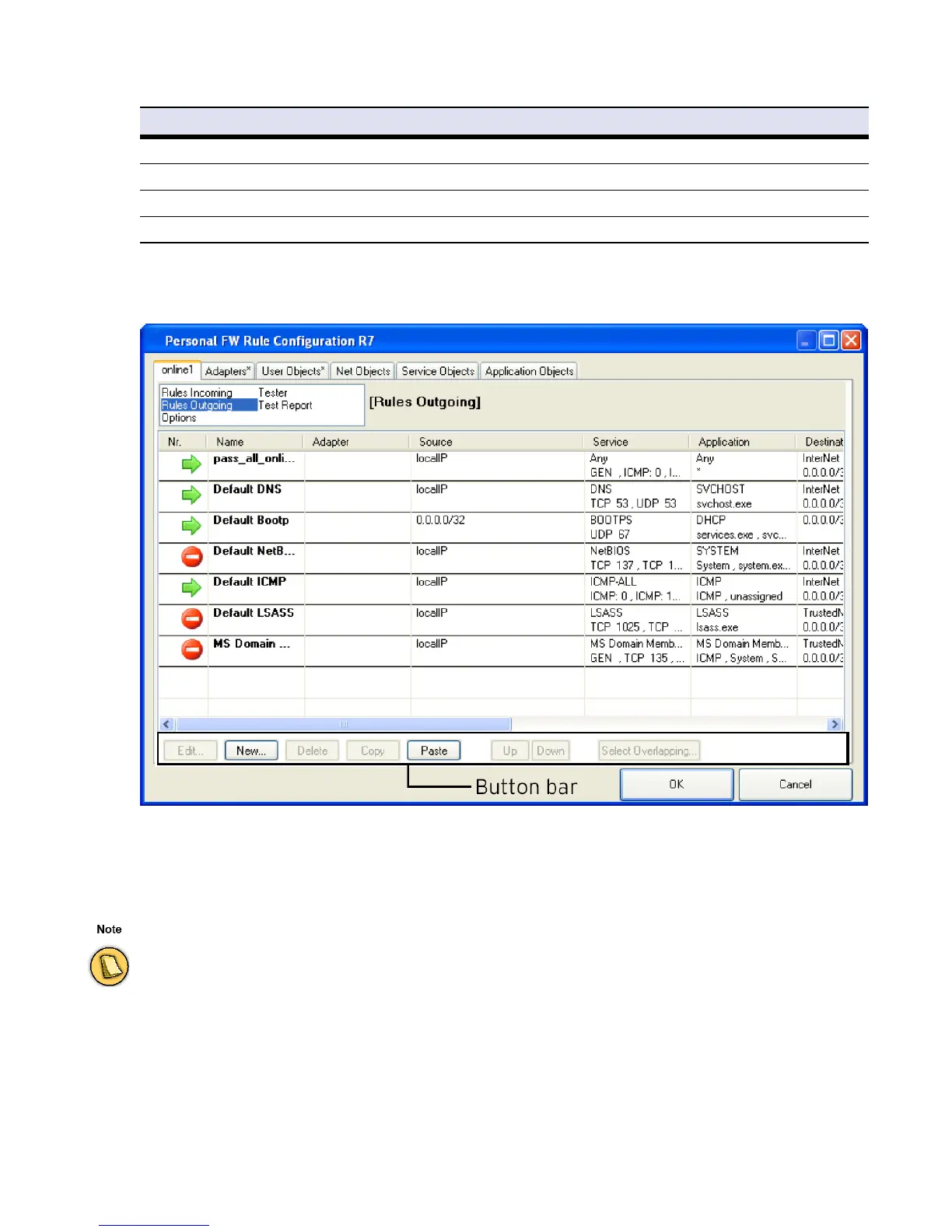
Task: Select the Default NetB... rule name
Action: (254, 551)
